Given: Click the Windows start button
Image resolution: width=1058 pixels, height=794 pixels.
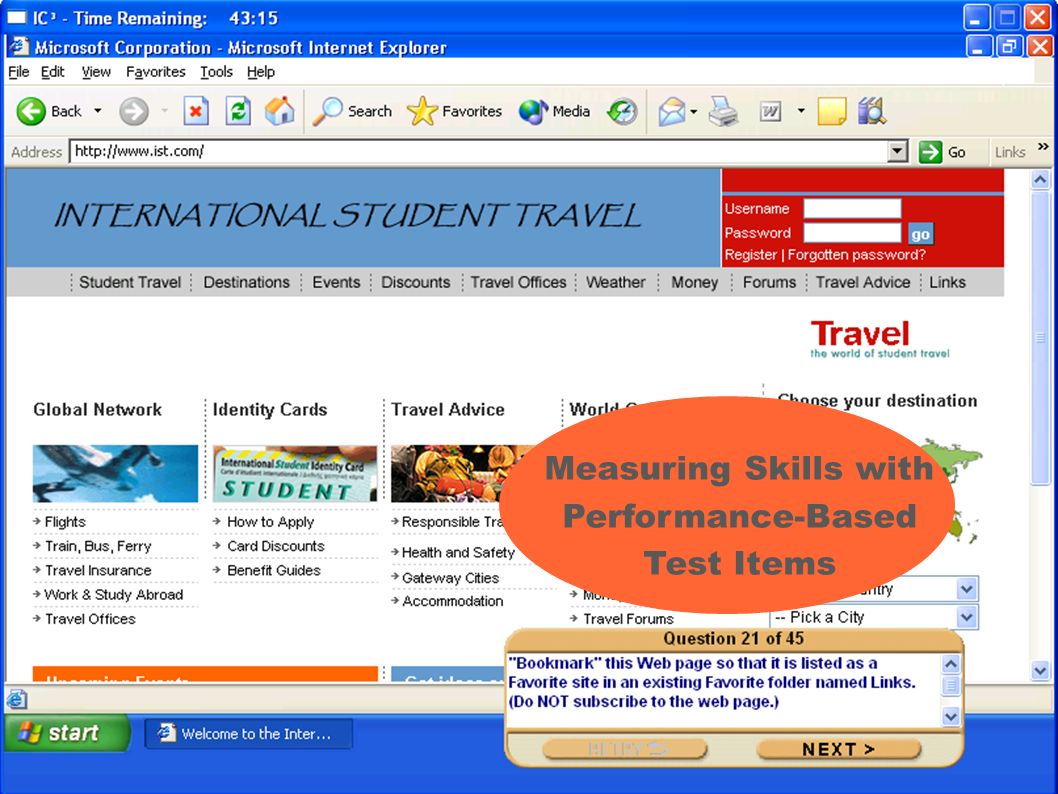Looking at the screenshot, I should click(67, 733).
